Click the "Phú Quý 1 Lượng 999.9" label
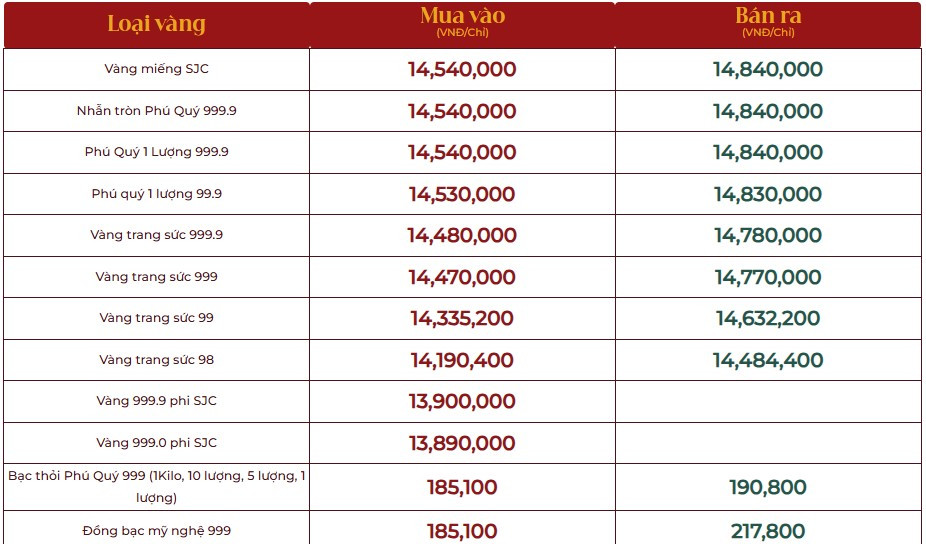 [x=156, y=152]
